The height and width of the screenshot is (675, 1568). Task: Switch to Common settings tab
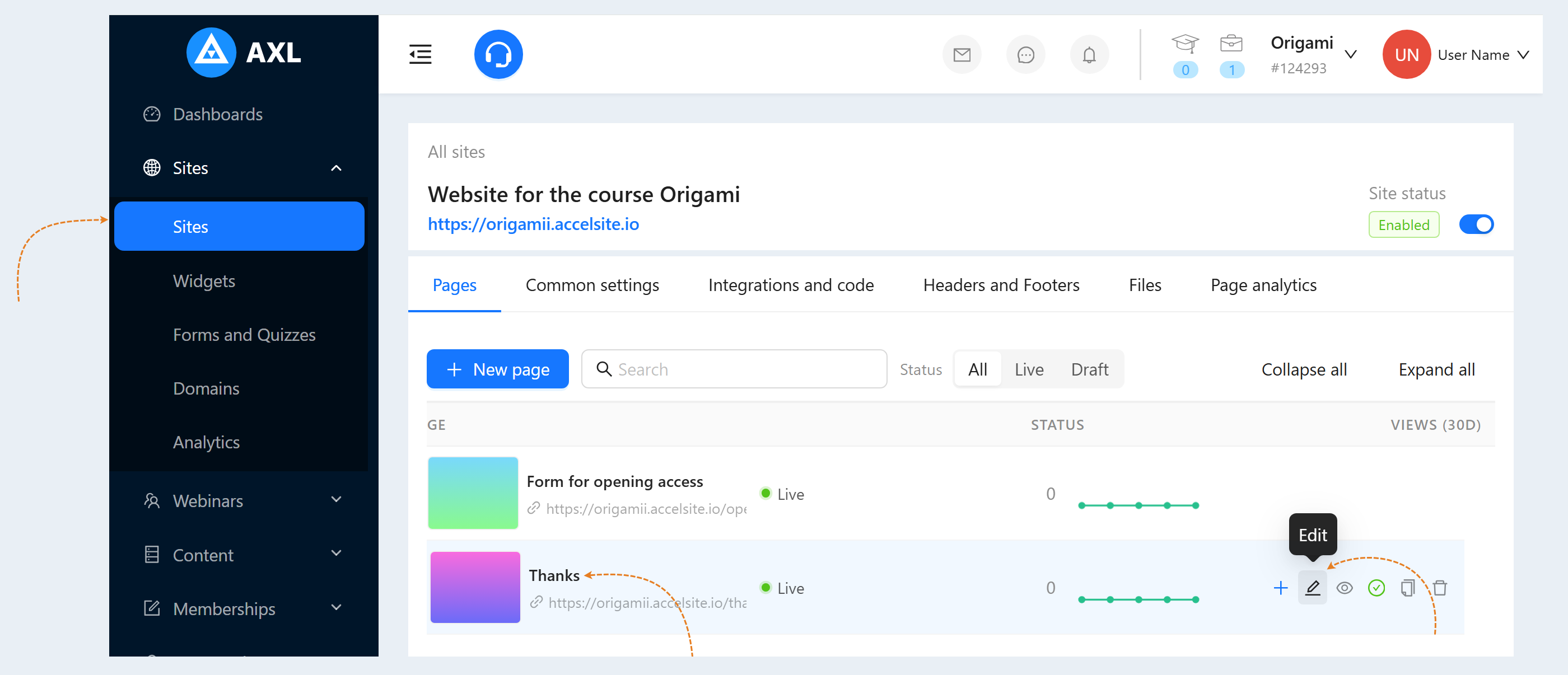point(592,284)
